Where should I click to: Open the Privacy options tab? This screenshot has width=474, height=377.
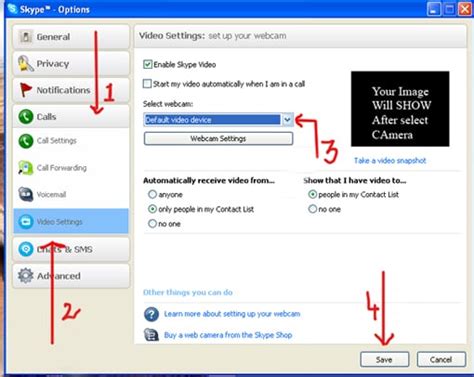71,63
